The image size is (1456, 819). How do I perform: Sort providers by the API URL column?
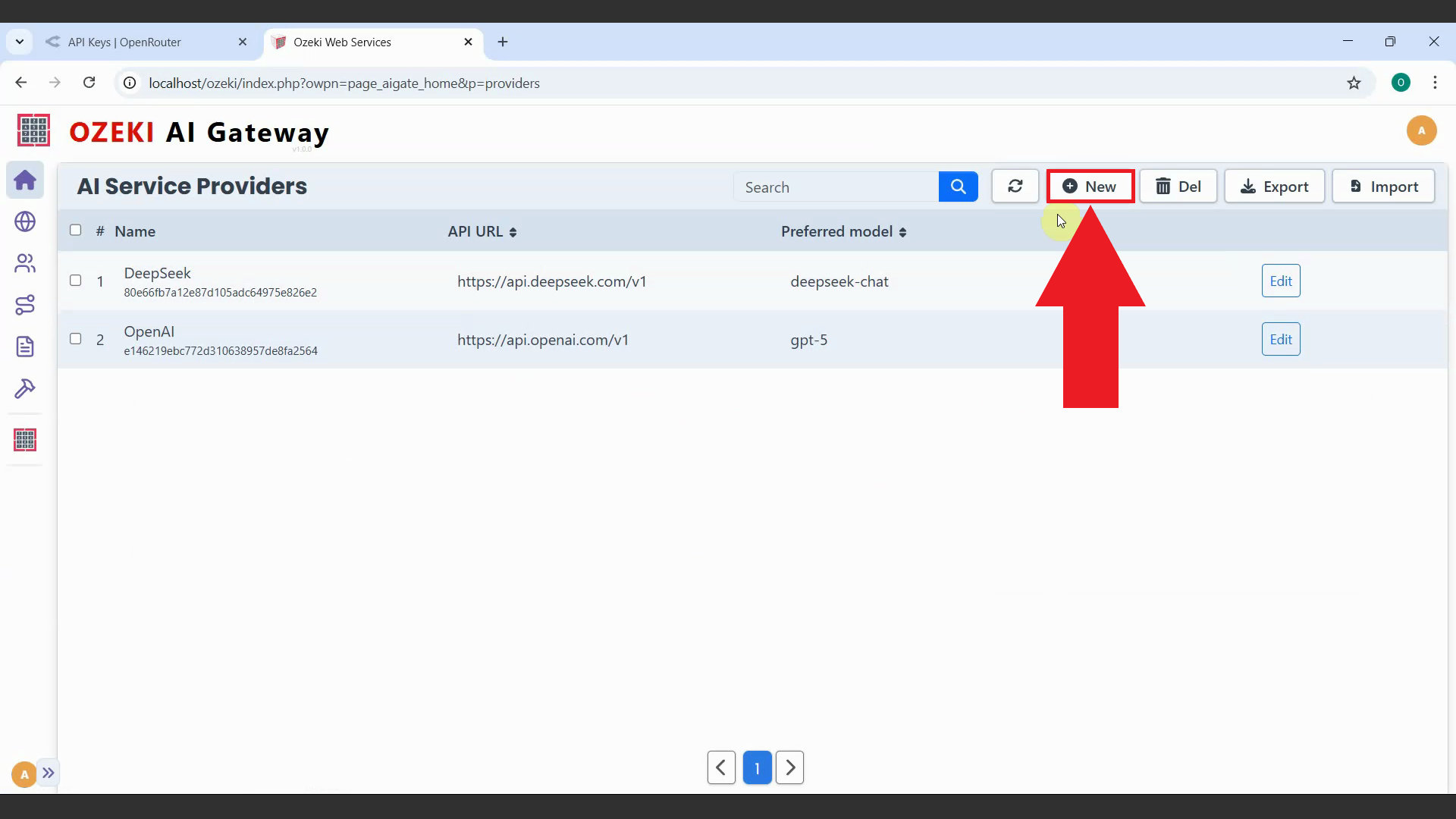pyautogui.click(x=513, y=231)
